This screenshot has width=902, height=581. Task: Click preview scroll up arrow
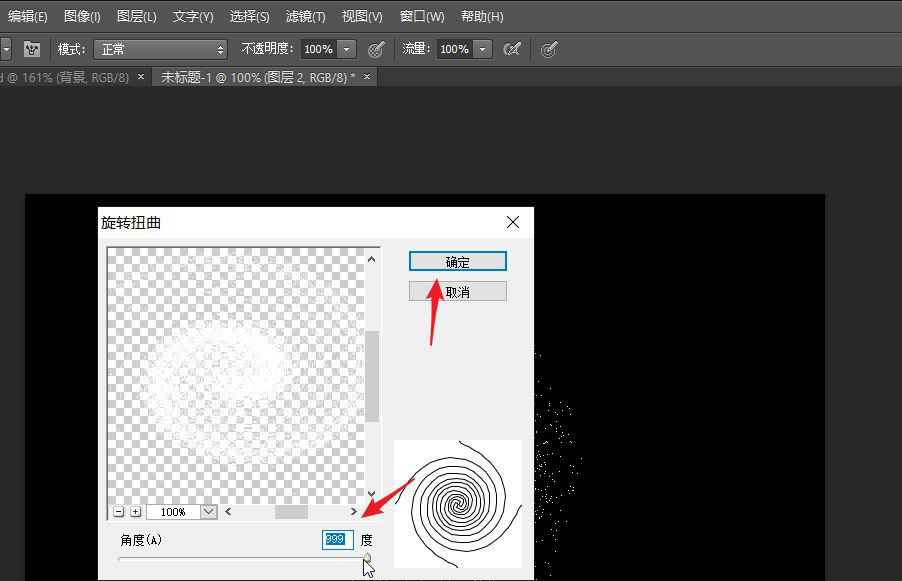372,259
